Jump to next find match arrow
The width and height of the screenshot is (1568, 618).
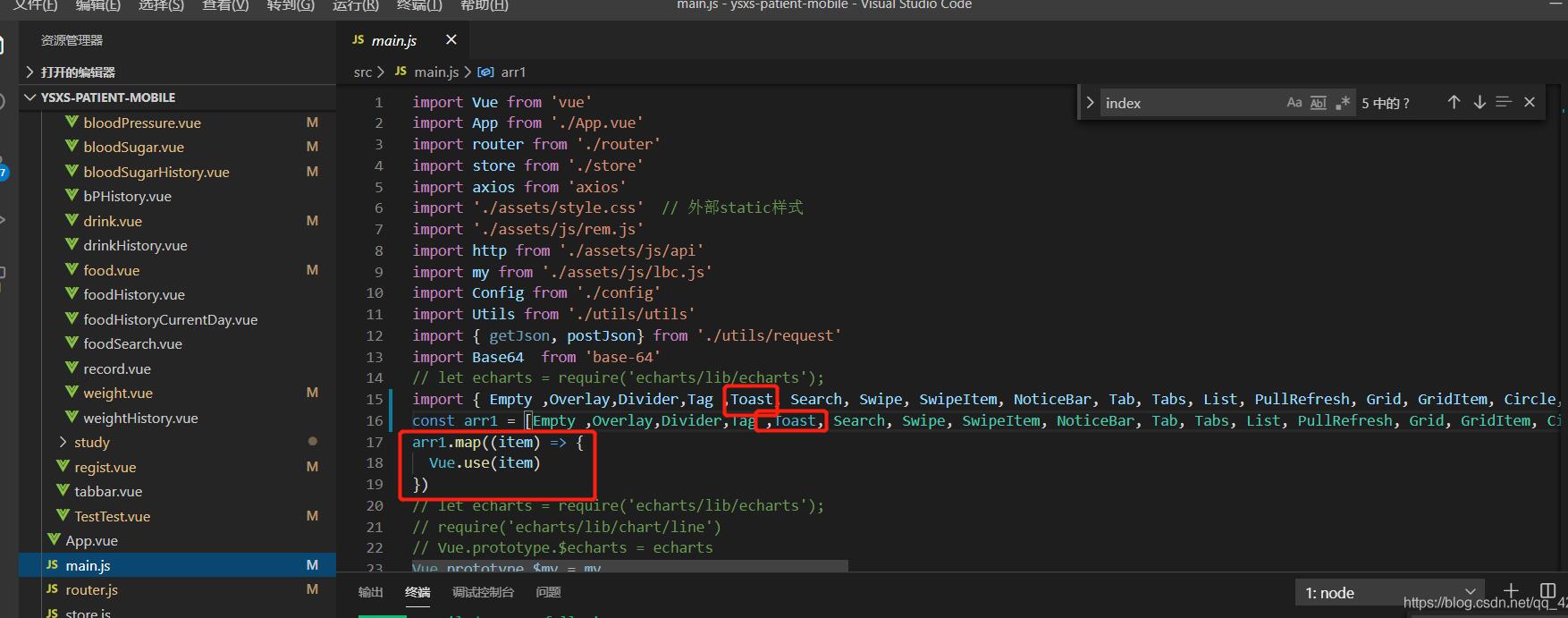tap(1479, 103)
